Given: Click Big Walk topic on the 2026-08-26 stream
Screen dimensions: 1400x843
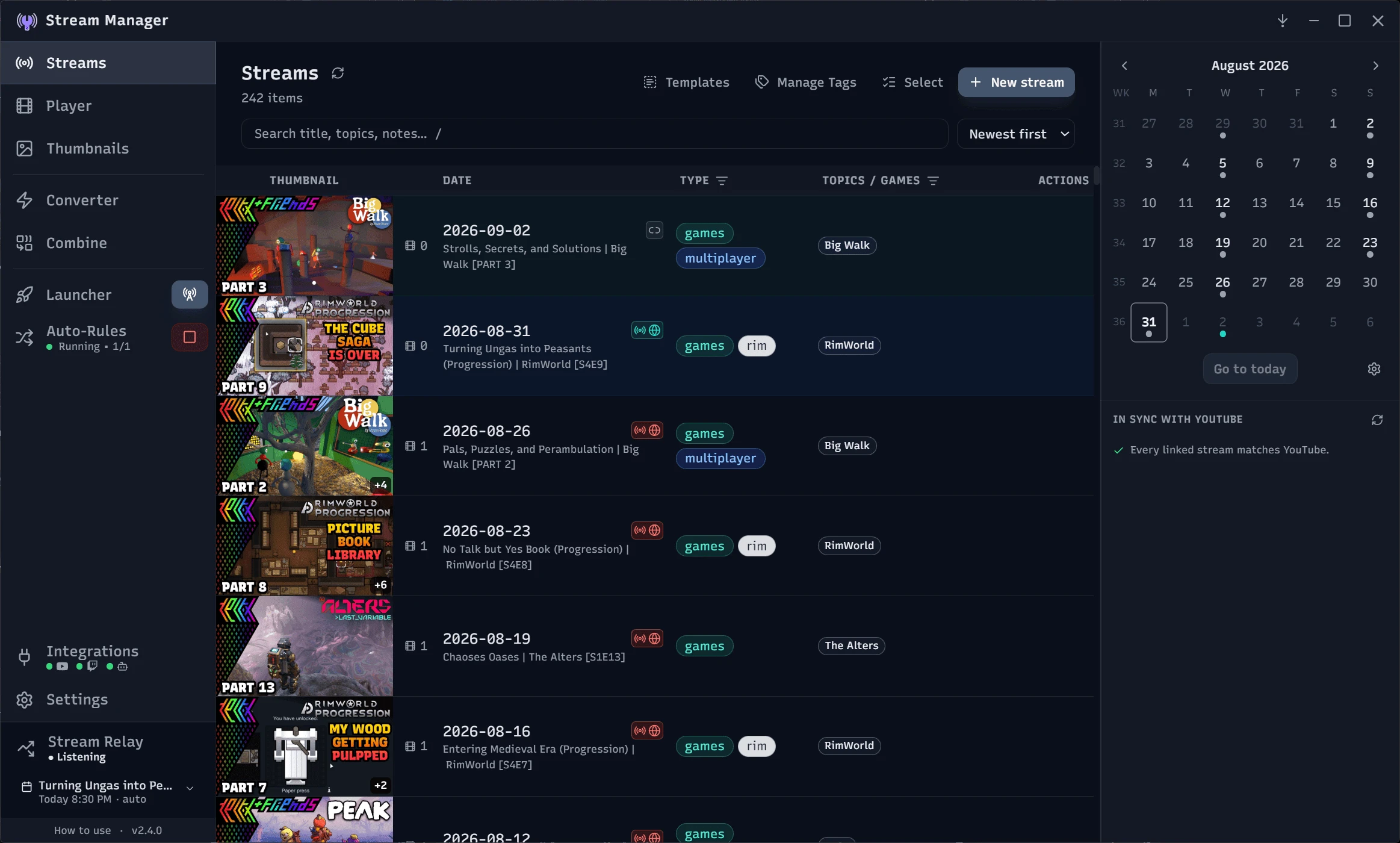Looking at the screenshot, I should [x=847, y=446].
